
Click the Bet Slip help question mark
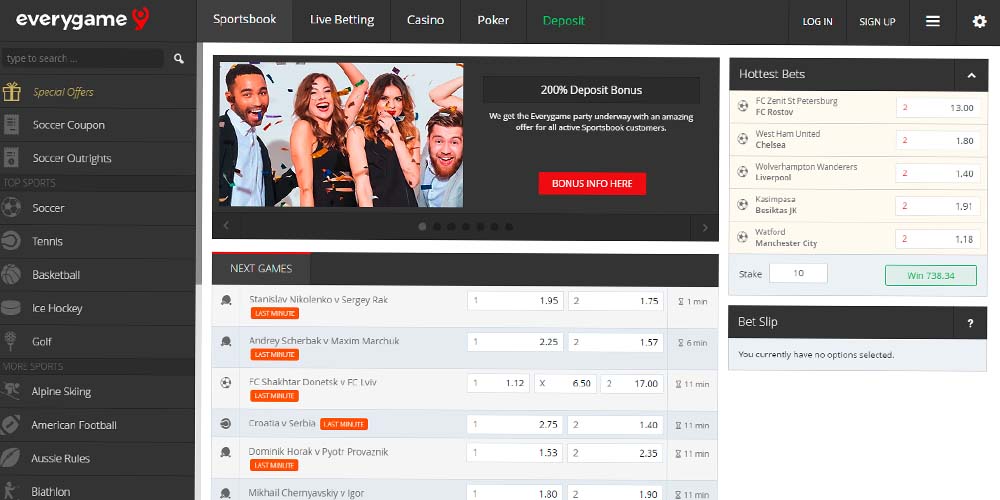tap(969, 323)
